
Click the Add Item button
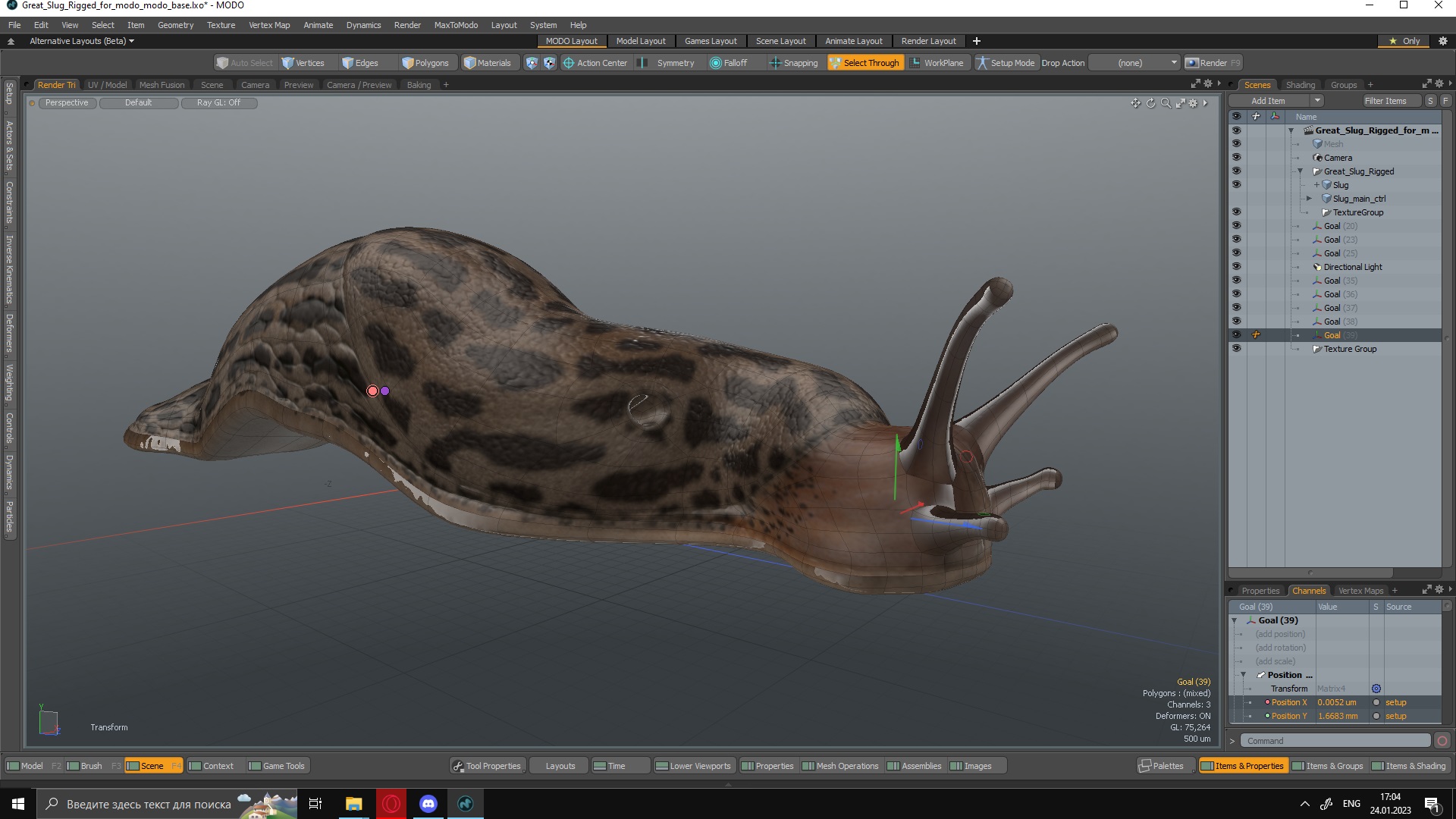(1269, 101)
